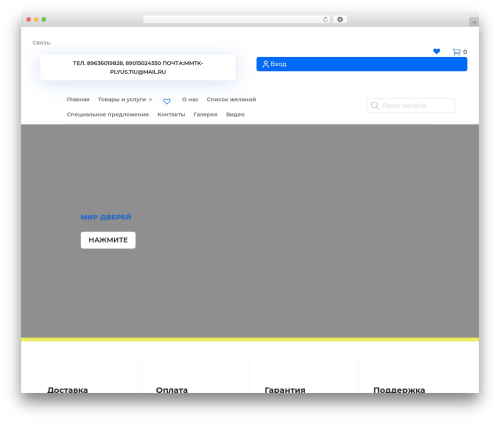Expand the Товары и услуги dropdown arrow
The image size is (500, 423).
pos(150,100)
